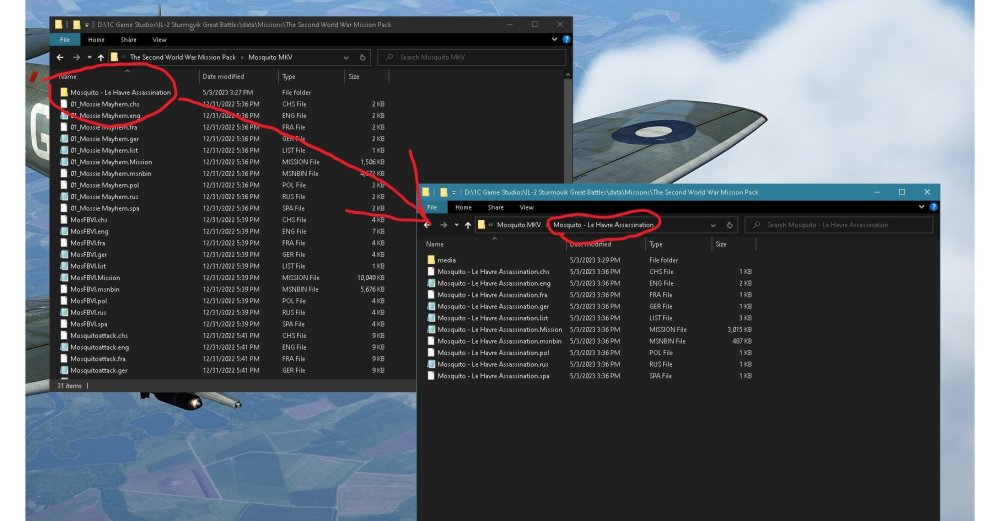Sort by Date modified in Mosquito MKV window
Screen dimensions: 1000x521
click(223, 76)
